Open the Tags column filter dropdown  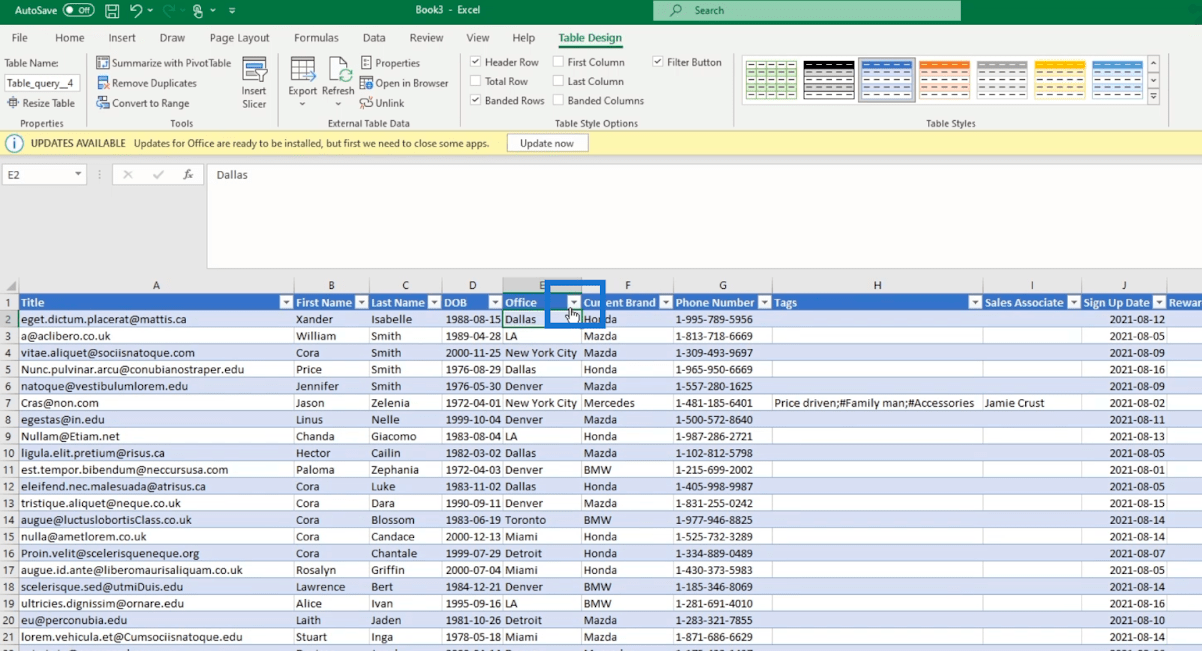[975, 303]
